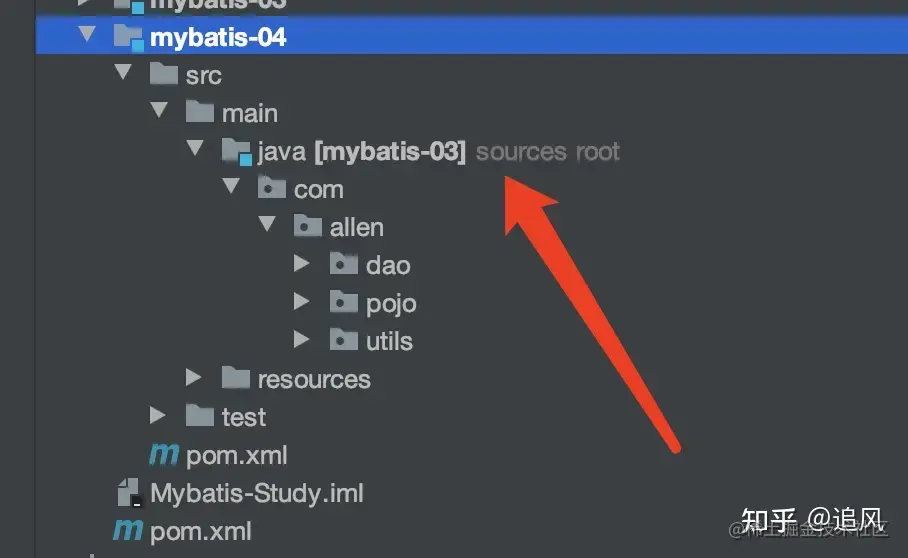Expand the dao package arrow
The height and width of the screenshot is (558, 908).
point(301,263)
